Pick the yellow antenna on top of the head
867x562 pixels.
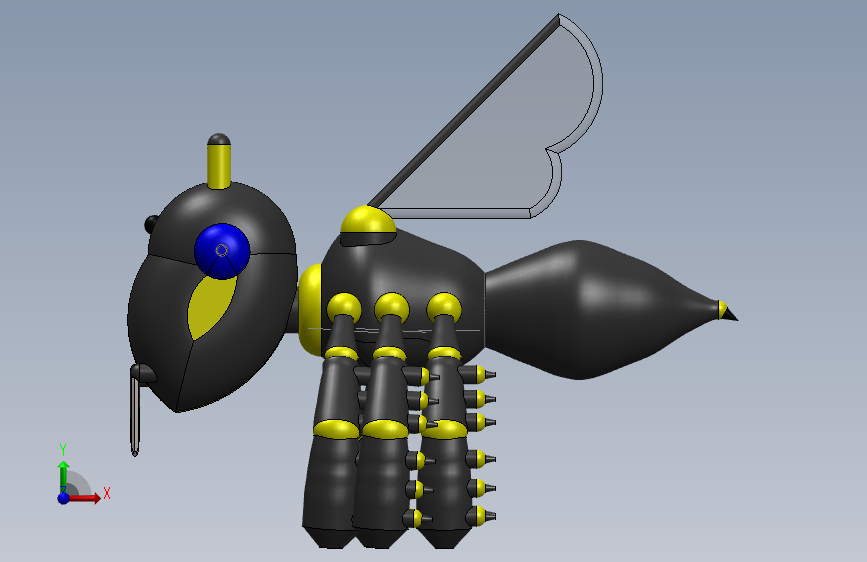[219, 165]
